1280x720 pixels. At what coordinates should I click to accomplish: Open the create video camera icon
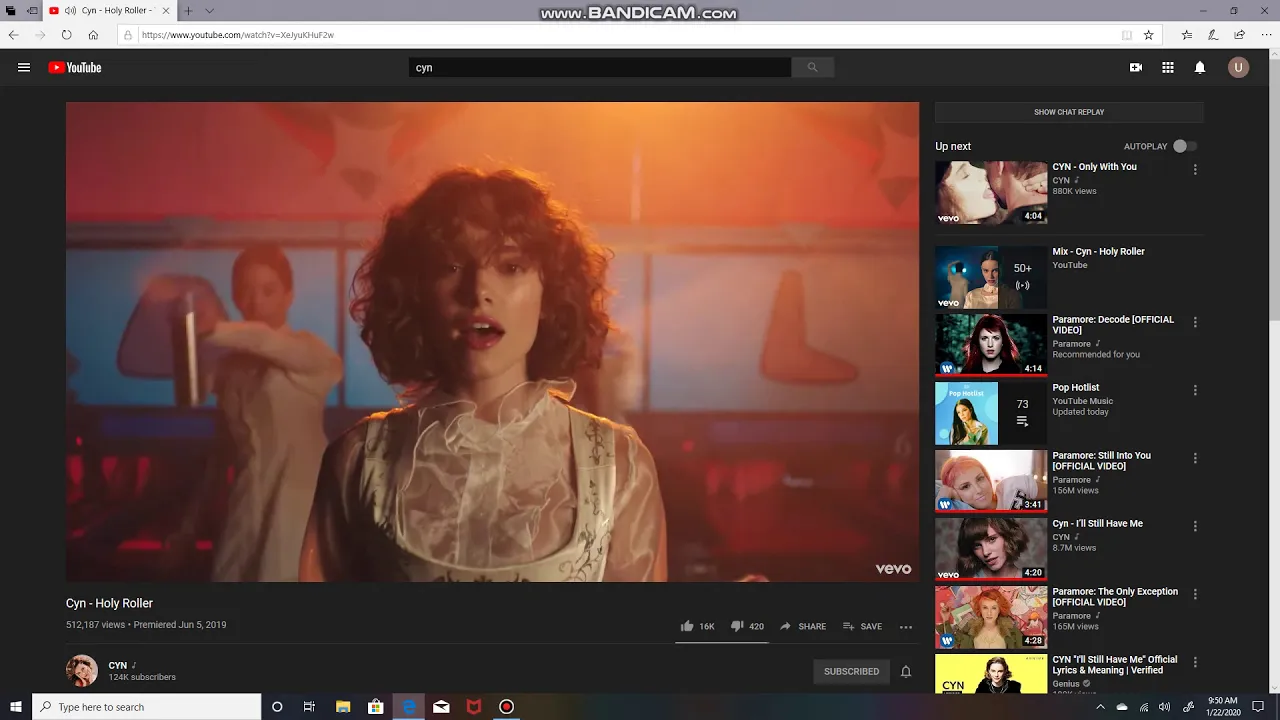point(1136,68)
